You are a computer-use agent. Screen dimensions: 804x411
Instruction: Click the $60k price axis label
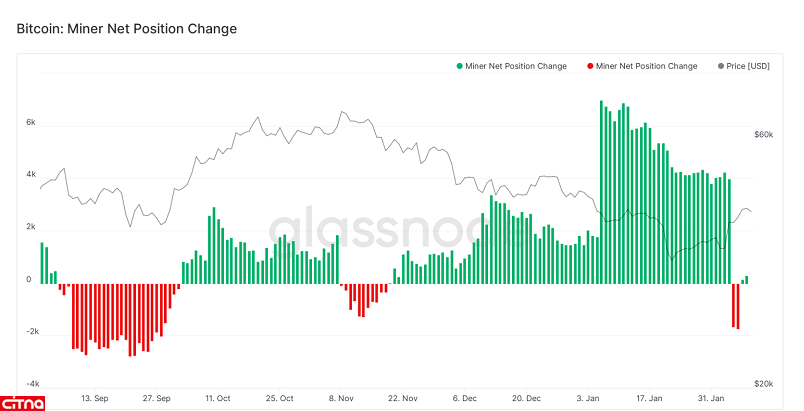pos(762,133)
